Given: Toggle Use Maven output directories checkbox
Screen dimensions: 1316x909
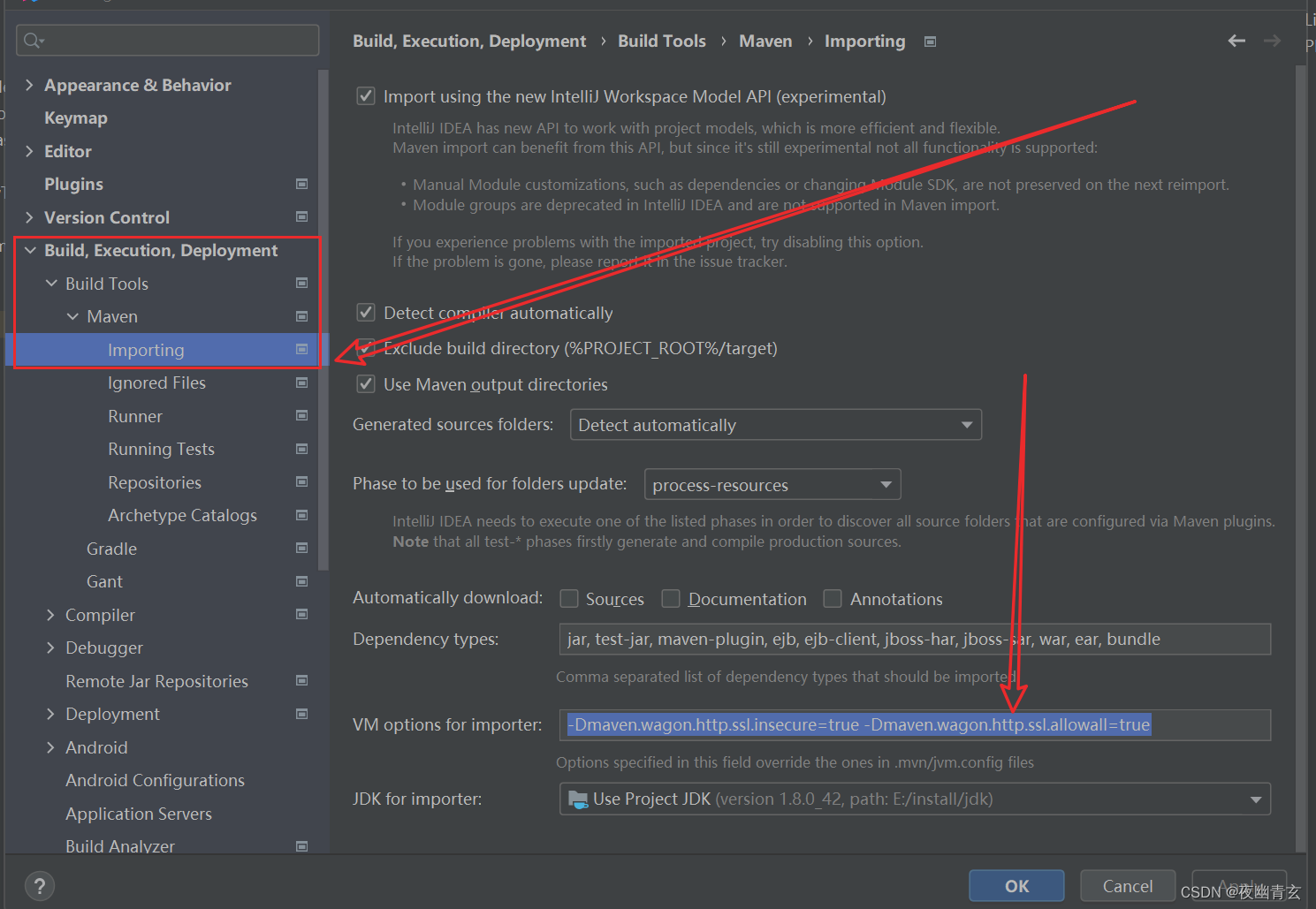Looking at the screenshot, I should point(365,383).
